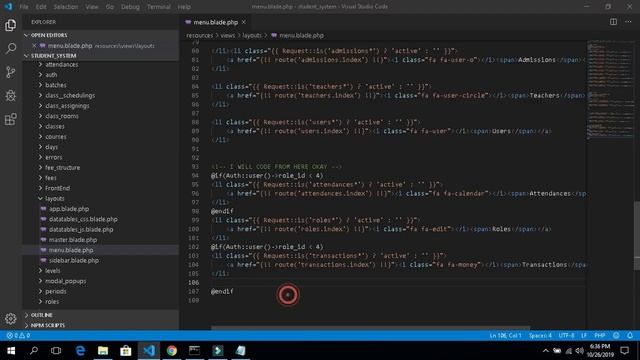Close menu.blade.php in Open Editors list
Screen dimensions: 640x360
pyautogui.click(x=34, y=46)
